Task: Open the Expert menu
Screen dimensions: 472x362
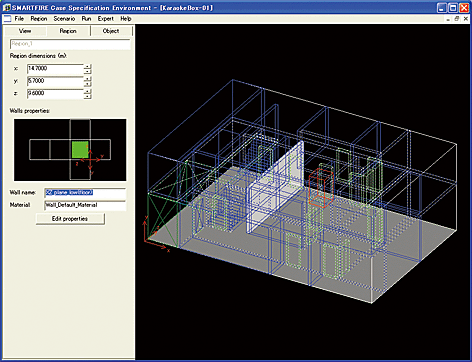Action: click(106, 19)
